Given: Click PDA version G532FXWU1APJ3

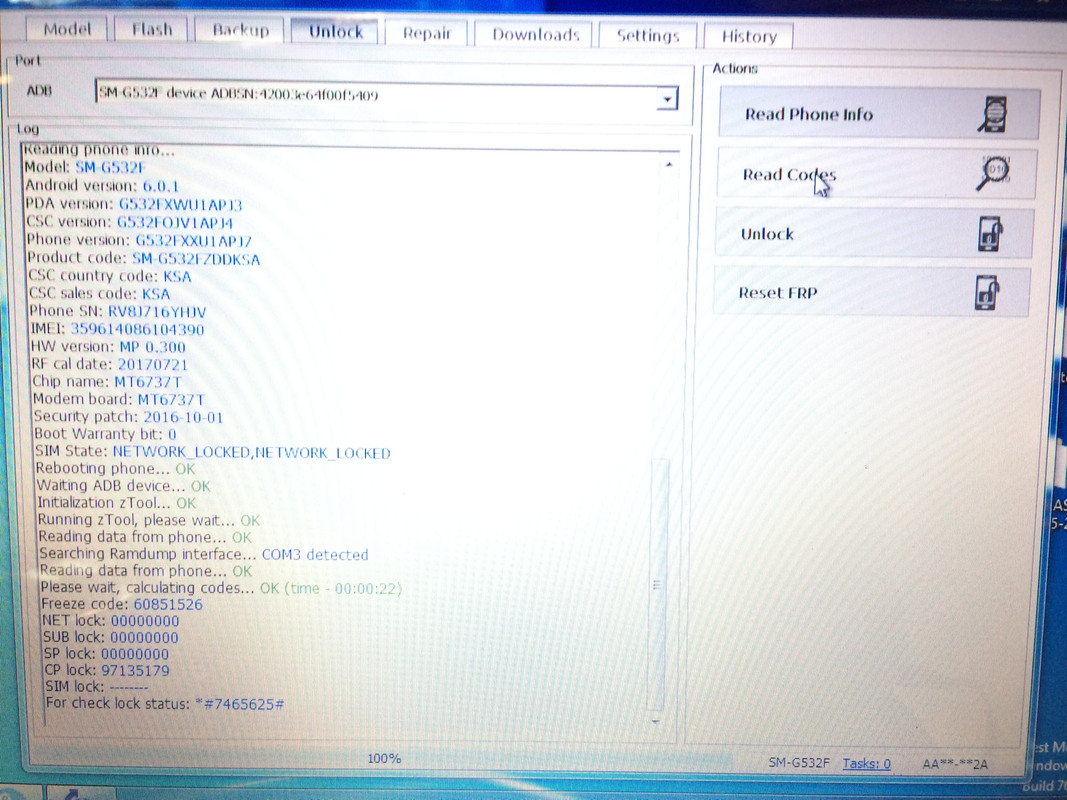Looking at the screenshot, I should pos(180,204).
